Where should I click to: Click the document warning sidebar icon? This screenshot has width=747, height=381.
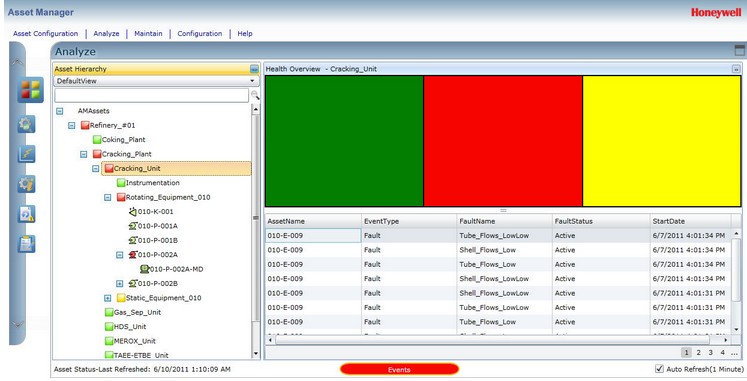point(26,214)
